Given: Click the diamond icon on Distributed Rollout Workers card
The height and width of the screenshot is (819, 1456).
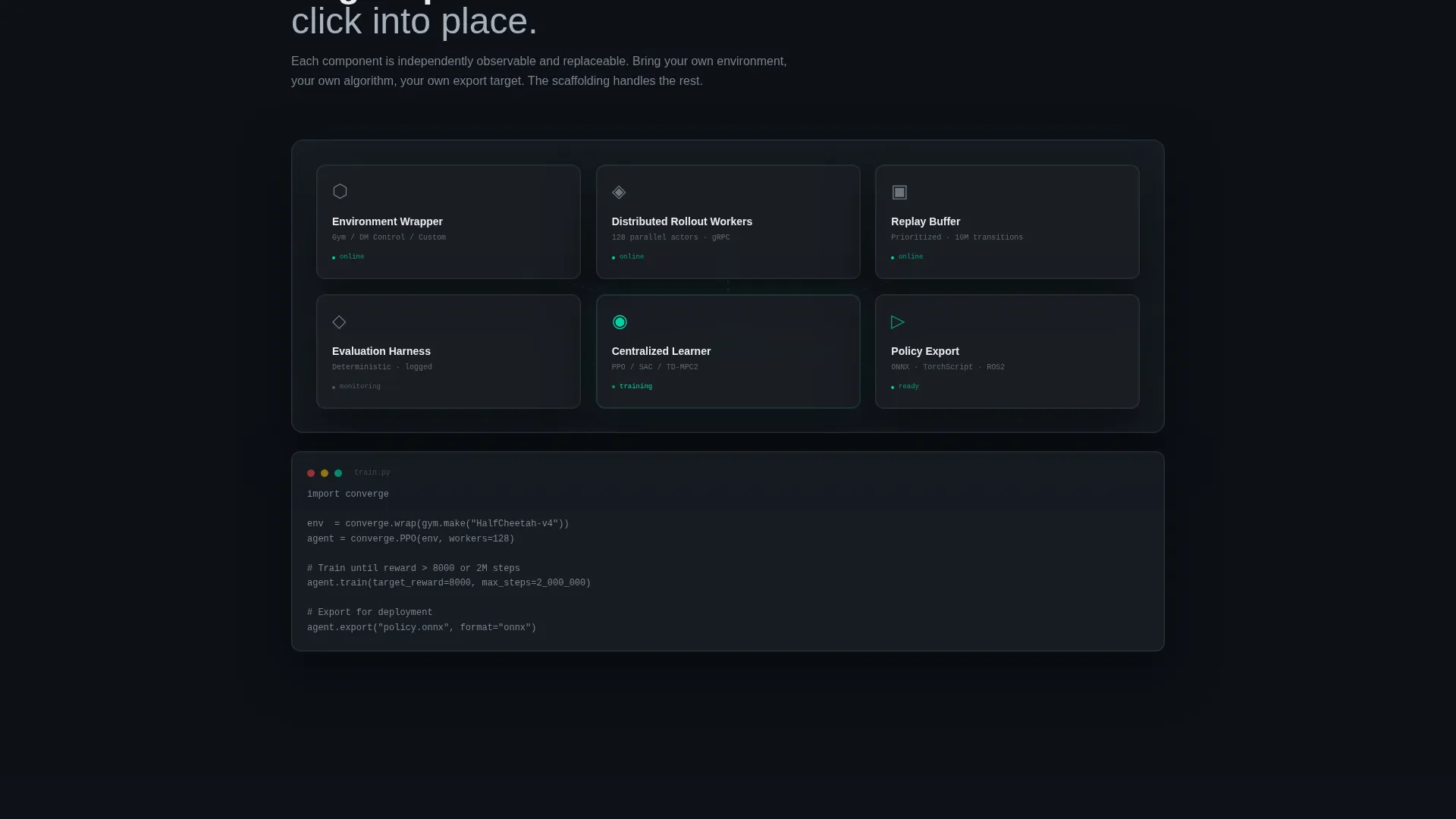Looking at the screenshot, I should pyautogui.click(x=619, y=192).
